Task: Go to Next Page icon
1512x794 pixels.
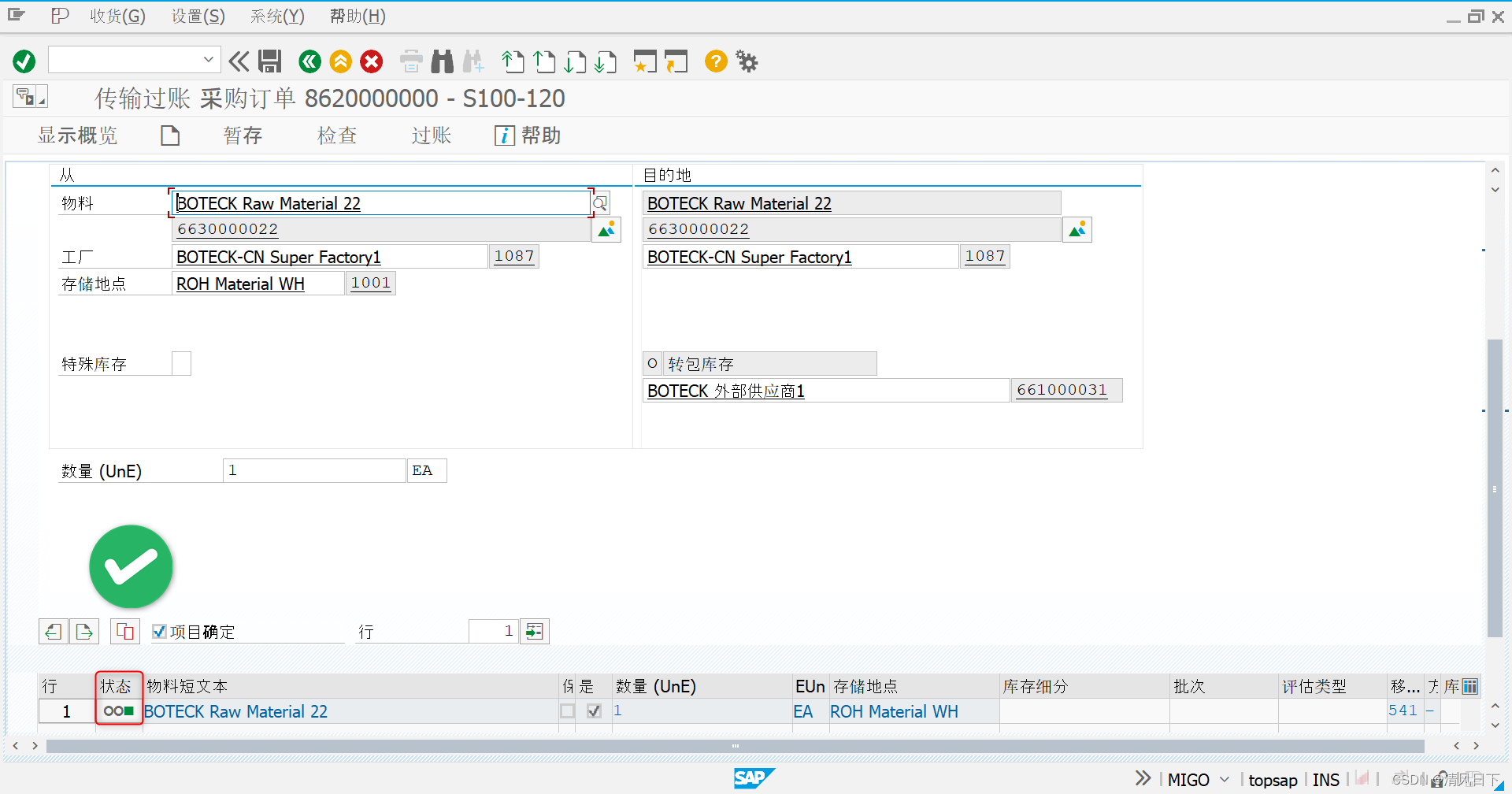Action: (x=576, y=61)
